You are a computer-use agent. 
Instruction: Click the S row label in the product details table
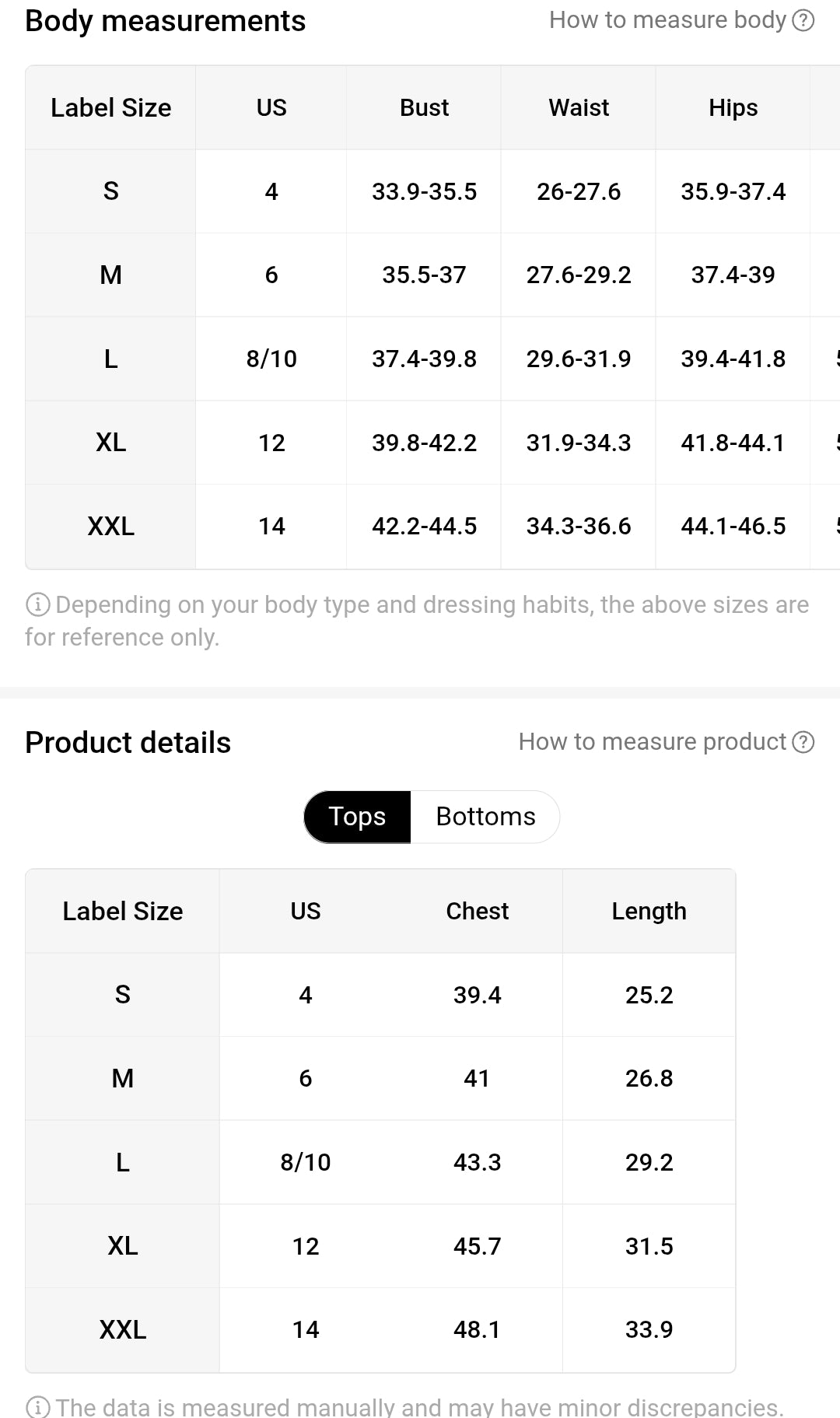[x=123, y=995]
